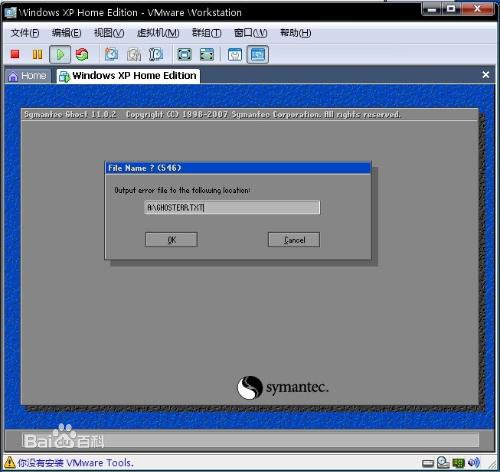Open the 虚拟机(M) menu

click(158, 33)
